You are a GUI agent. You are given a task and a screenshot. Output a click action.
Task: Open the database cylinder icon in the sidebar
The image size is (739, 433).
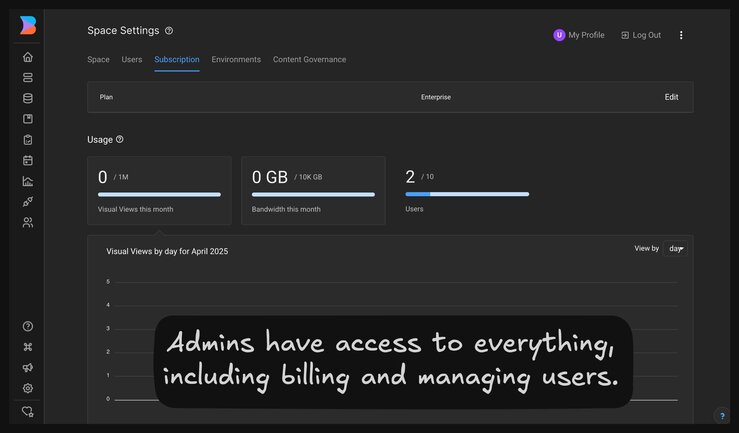click(28, 98)
